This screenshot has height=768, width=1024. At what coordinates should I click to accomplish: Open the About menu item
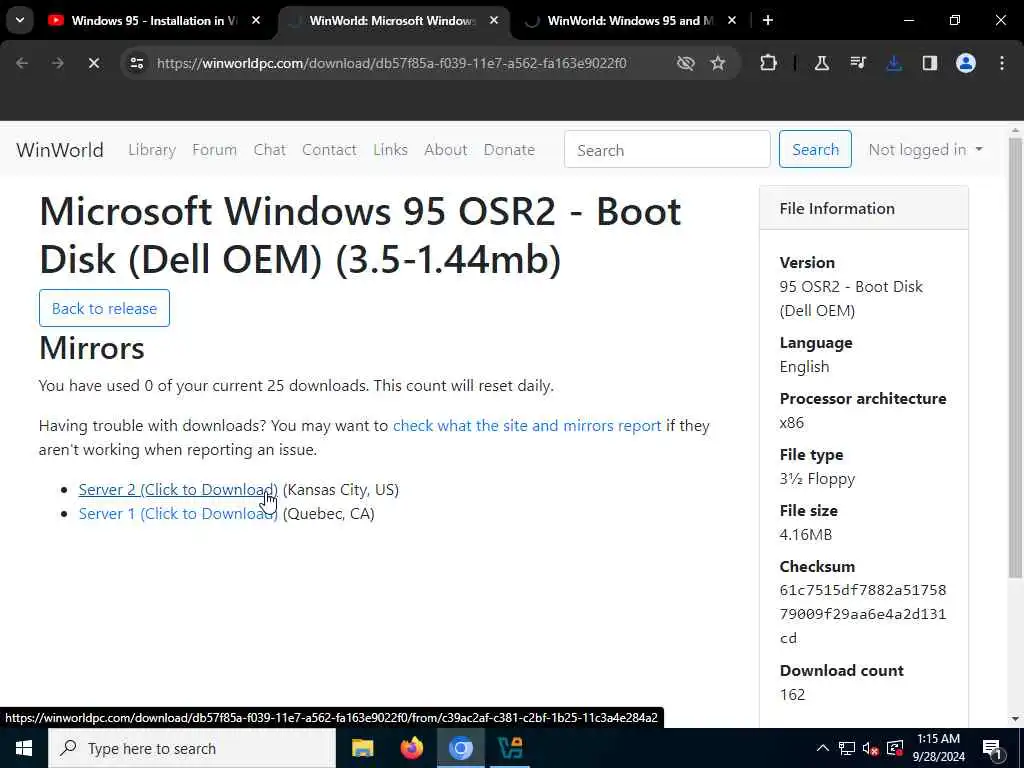click(x=445, y=150)
